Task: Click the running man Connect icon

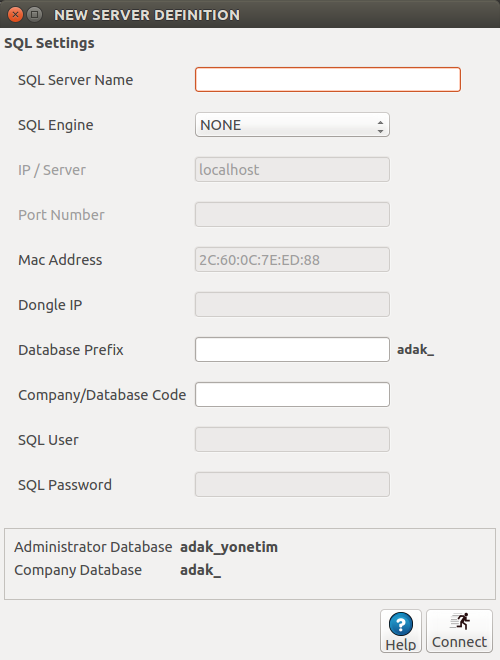Action: (x=460, y=621)
